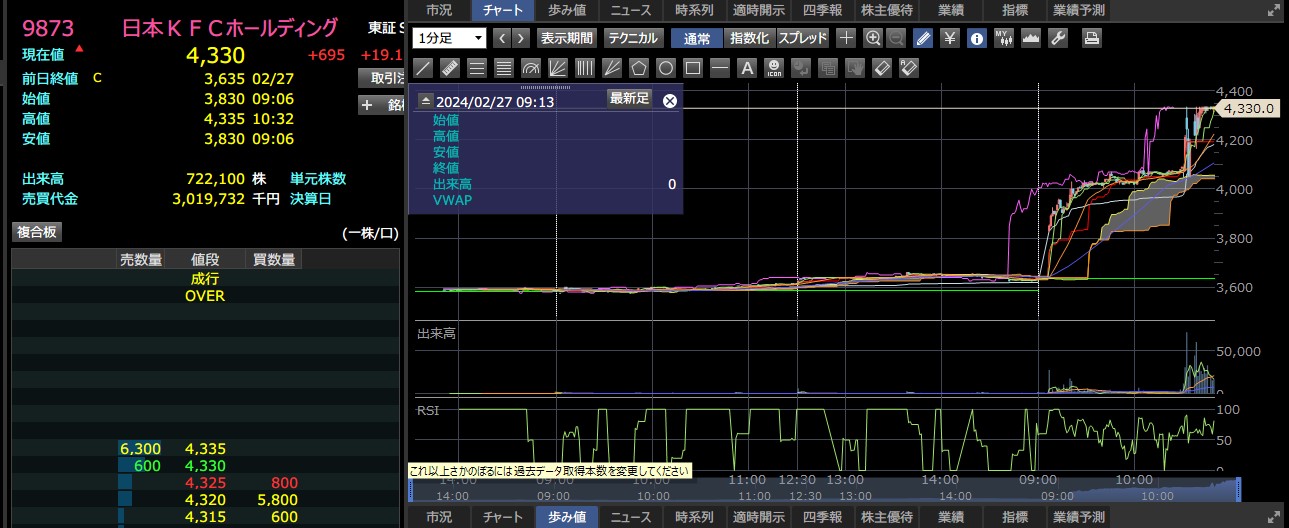Select the single horizontal line tool

(x=719, y=68)
